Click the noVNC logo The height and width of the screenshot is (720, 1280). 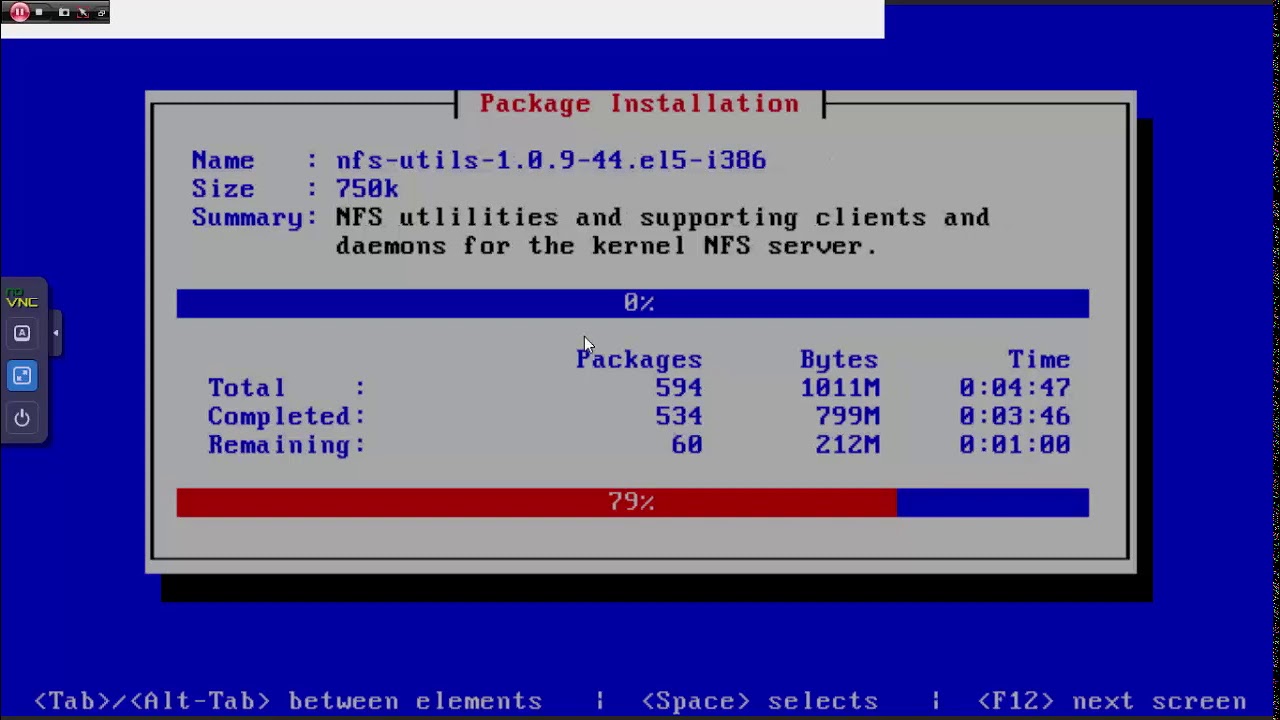(22, 297)
